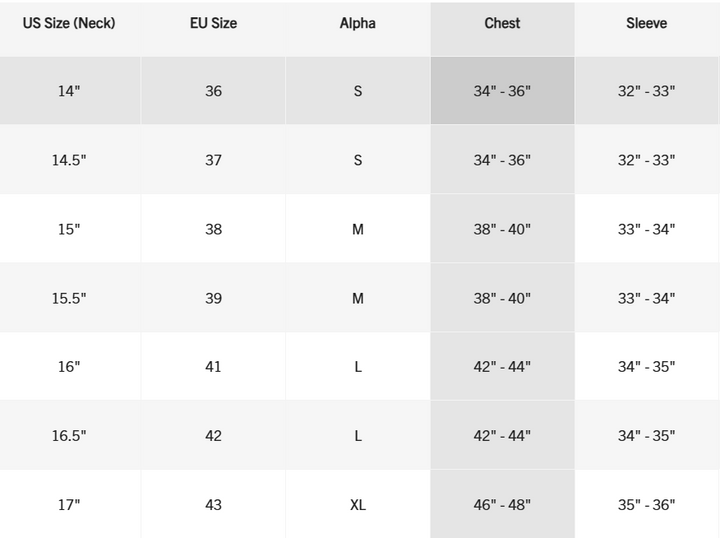Click the 17" neck size cell
Screen dimensions: 720x538
[69, 505]
